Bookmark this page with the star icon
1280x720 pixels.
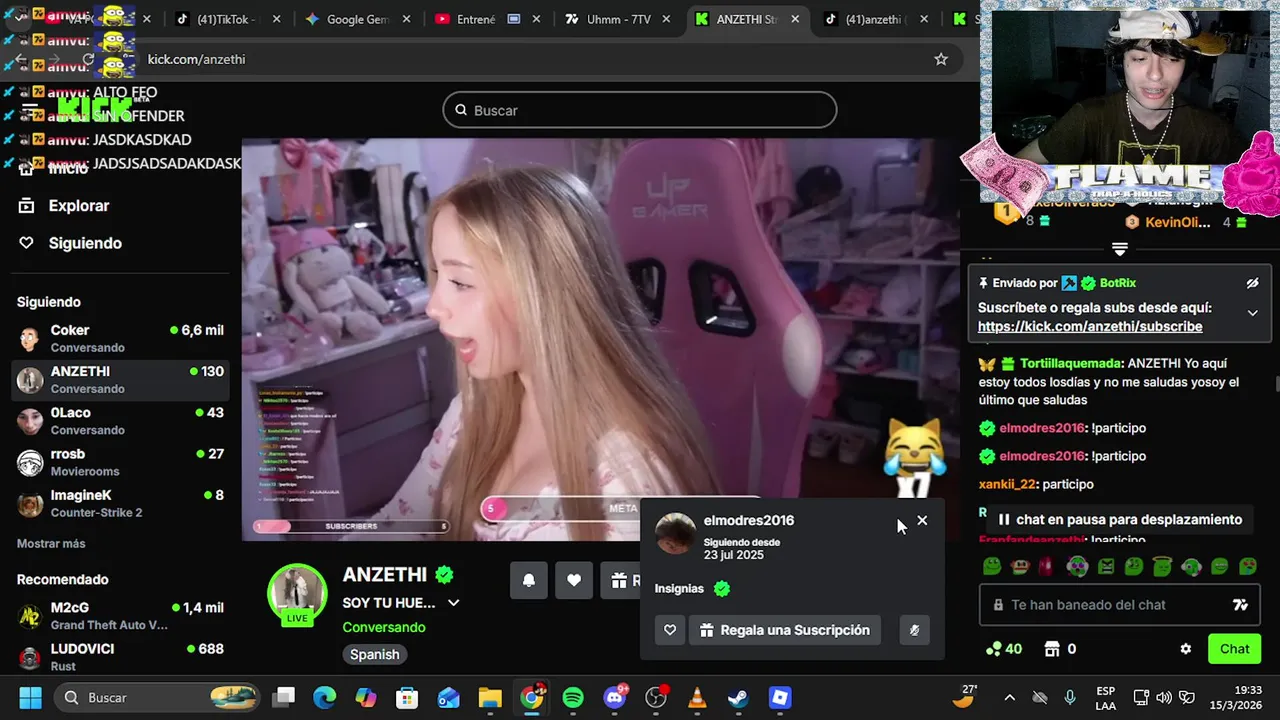pos(940,59)
